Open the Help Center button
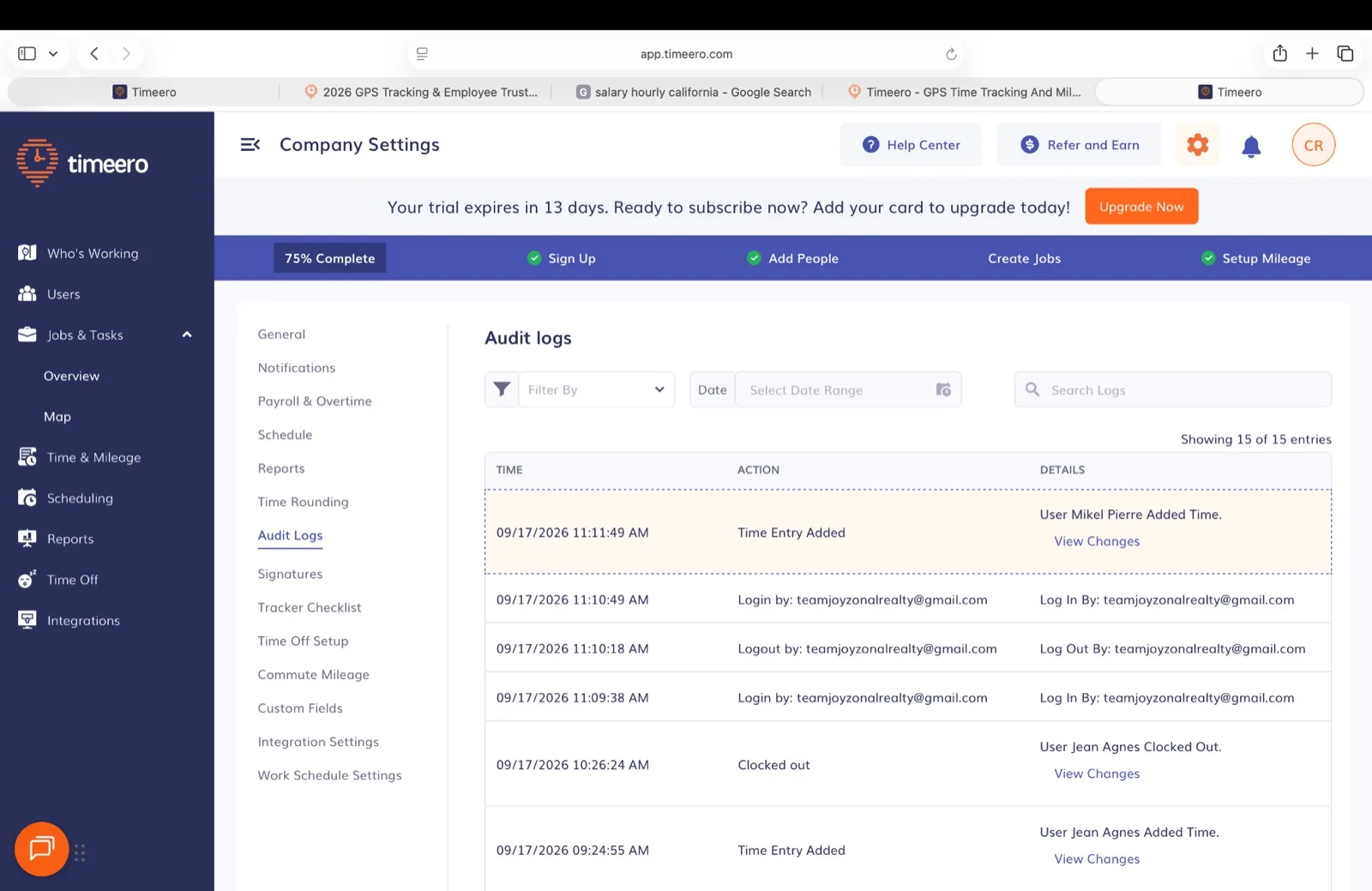Screen dimensions: 1372x891 [x=912, y=145]
